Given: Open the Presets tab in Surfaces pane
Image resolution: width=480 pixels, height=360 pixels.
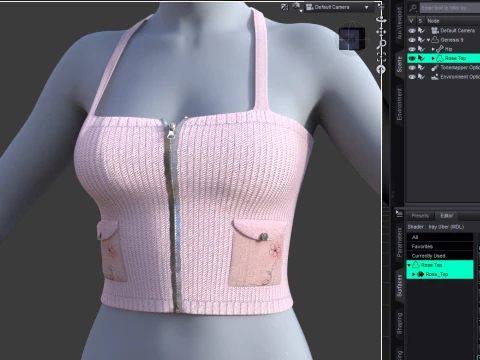Looking at the screenshot, I should click(x=420, y=216).
